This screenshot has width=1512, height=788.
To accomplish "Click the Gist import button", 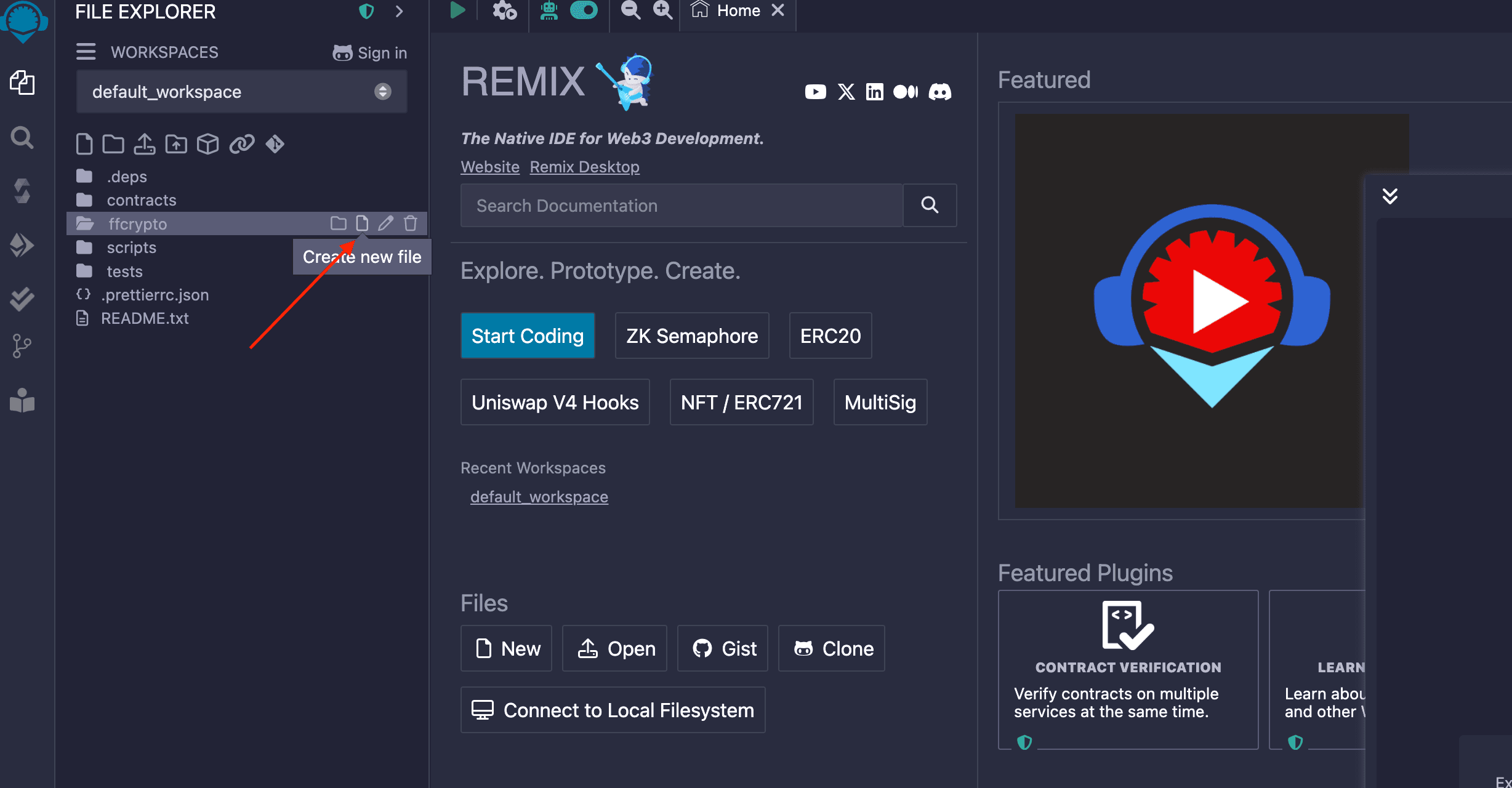I will point(723,648).
